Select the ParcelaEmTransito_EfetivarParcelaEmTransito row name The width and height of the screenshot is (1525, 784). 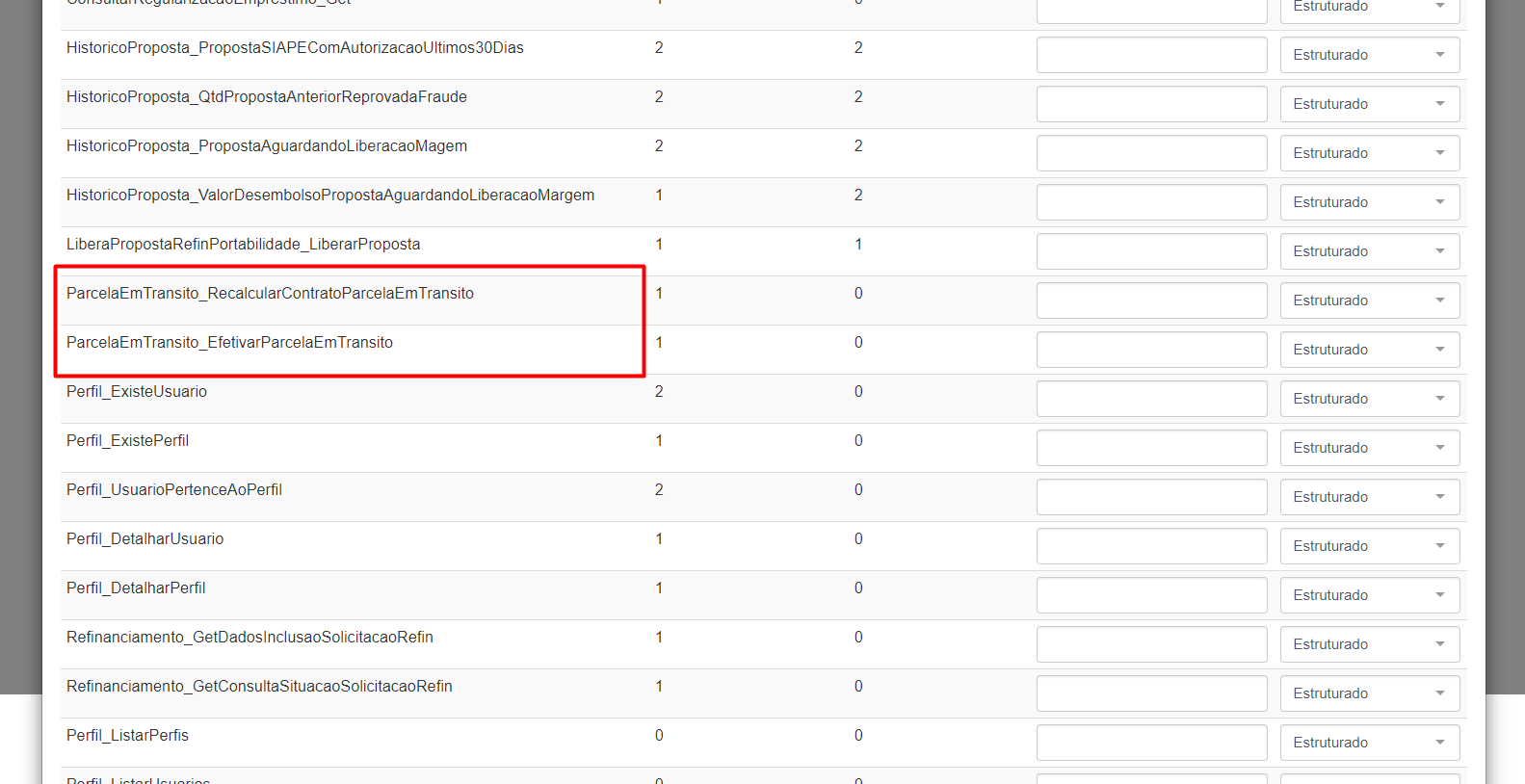click(229, 343)
